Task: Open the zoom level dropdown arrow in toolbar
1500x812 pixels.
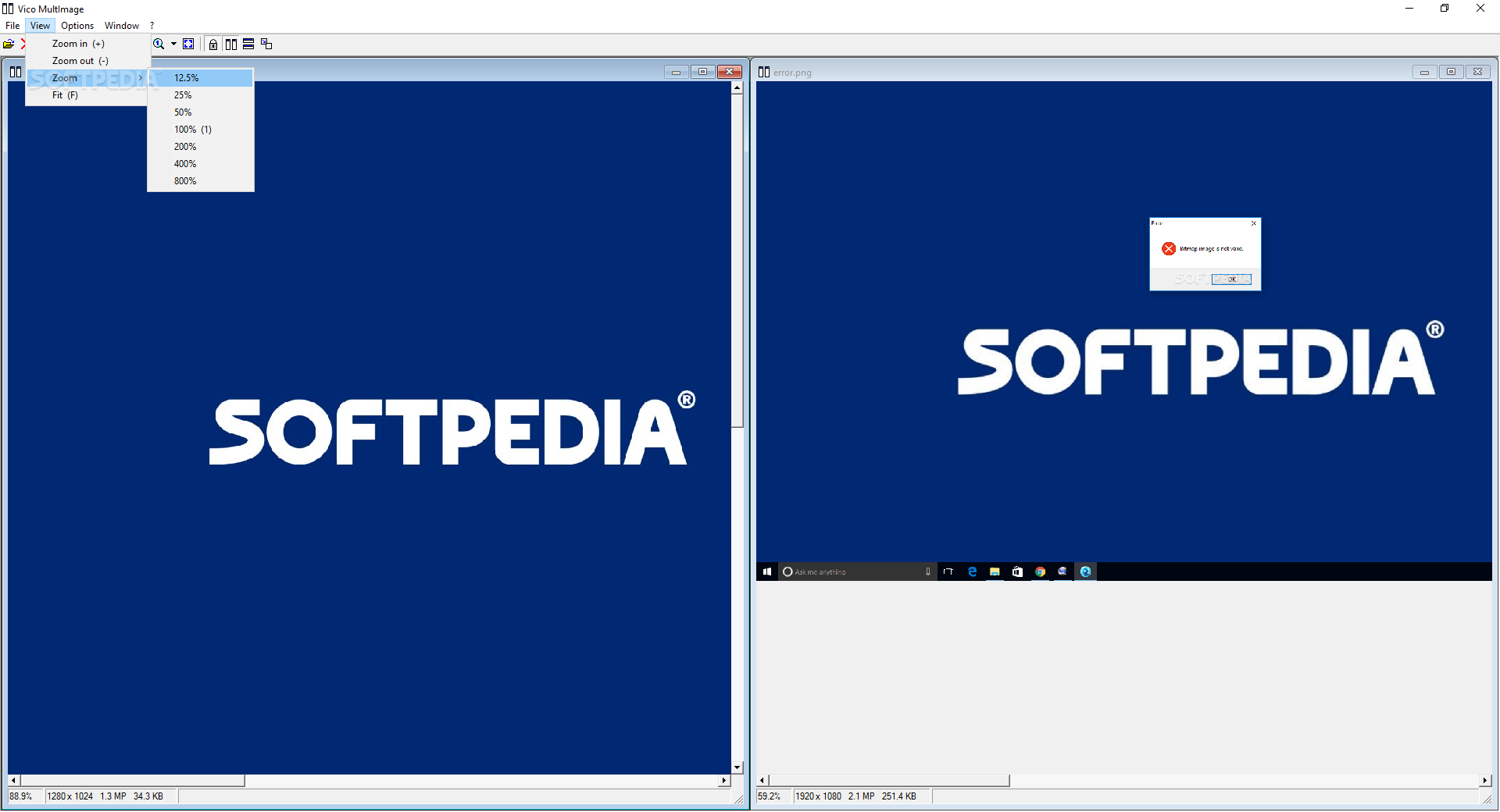Action: point(173,44)
